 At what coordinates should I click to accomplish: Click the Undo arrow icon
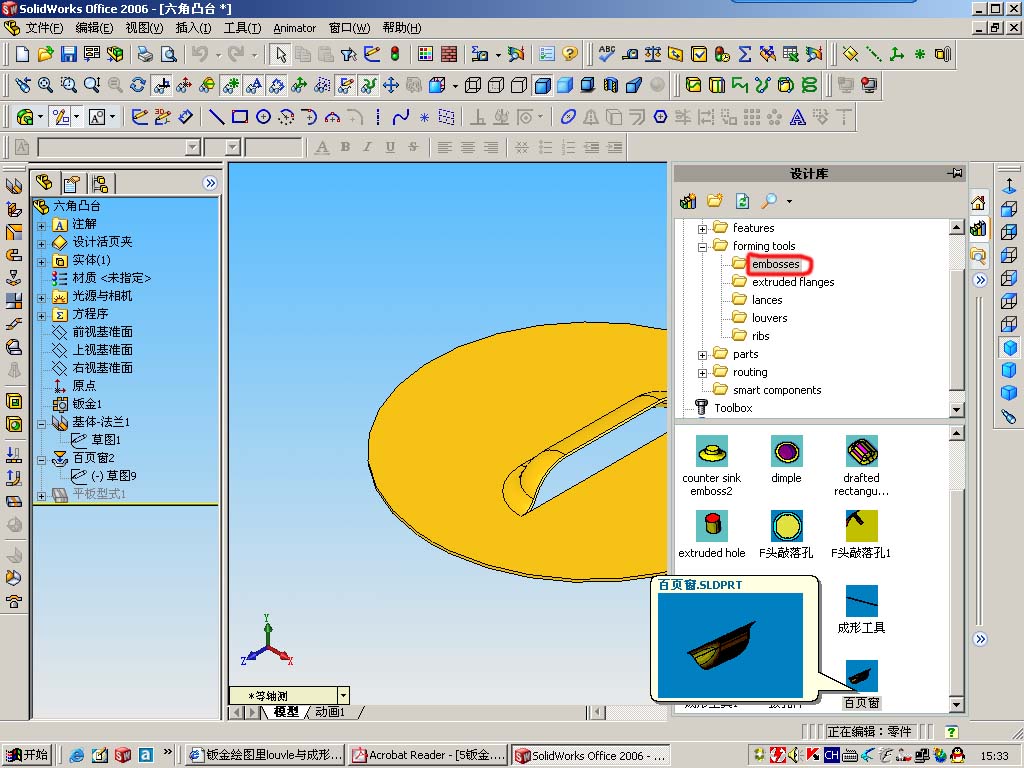click(x=200, y=54)
